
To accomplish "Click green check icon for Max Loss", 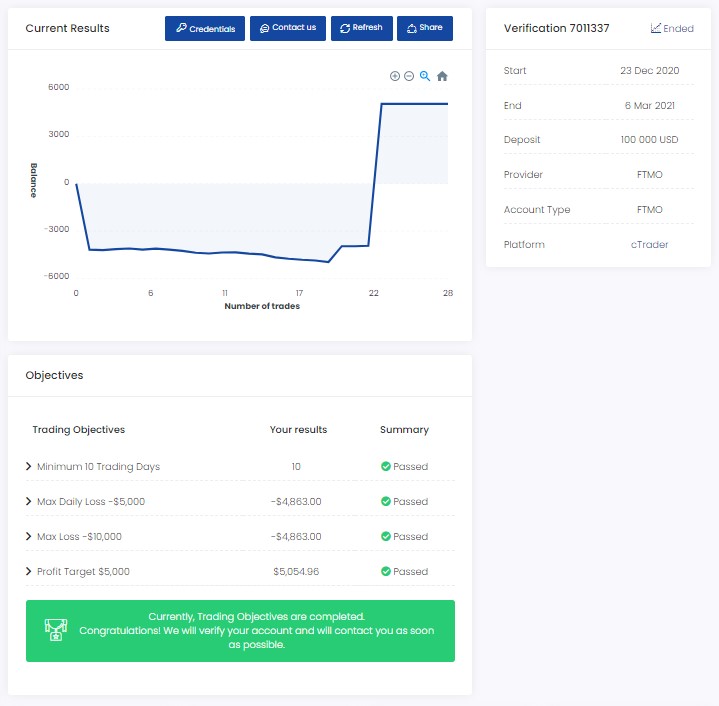I will point(385,537).
